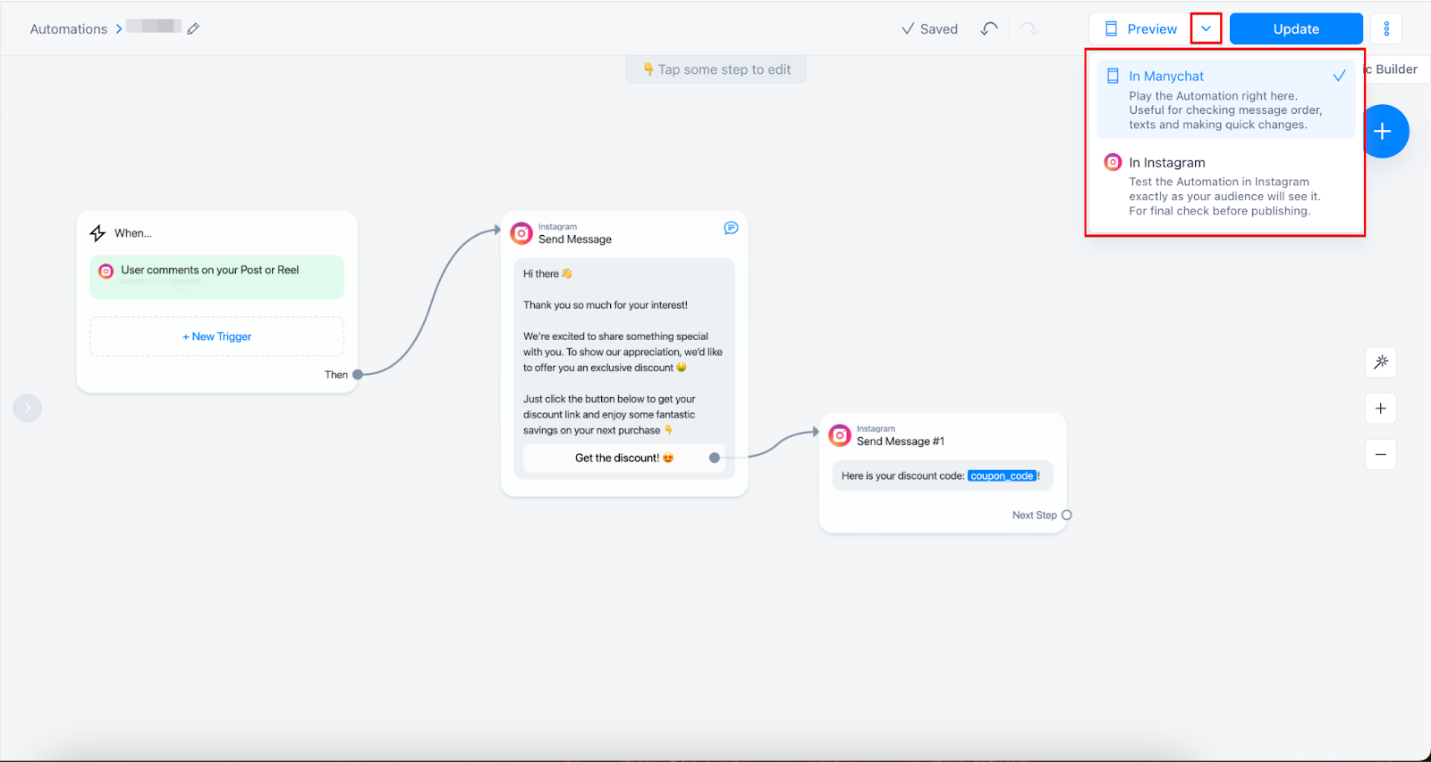1431x762 pixels.
Task: Click the comment icon on Send Message
Action: (731, 228)
